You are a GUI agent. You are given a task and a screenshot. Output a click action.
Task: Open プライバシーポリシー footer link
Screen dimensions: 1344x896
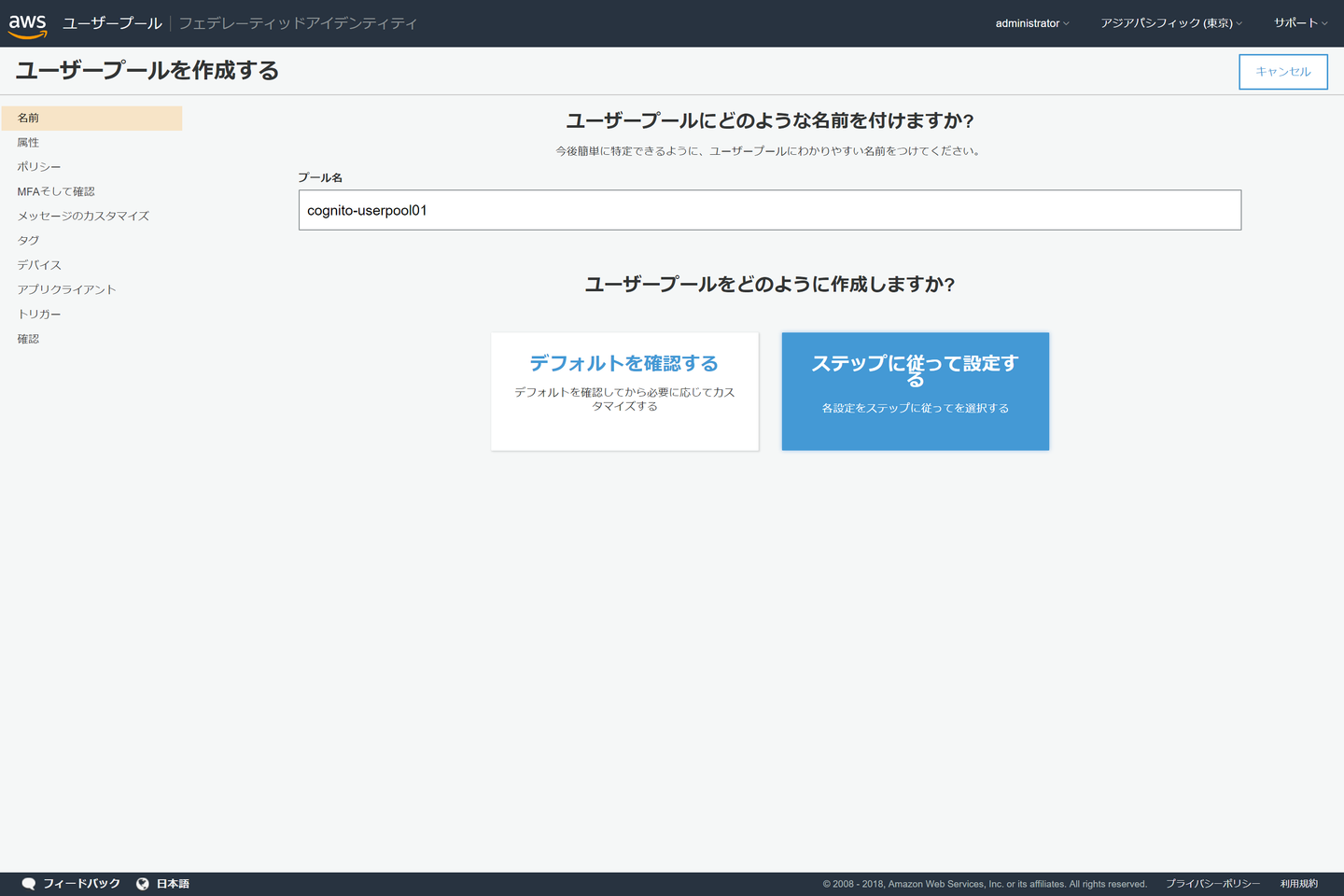(x=1212, y=884)
